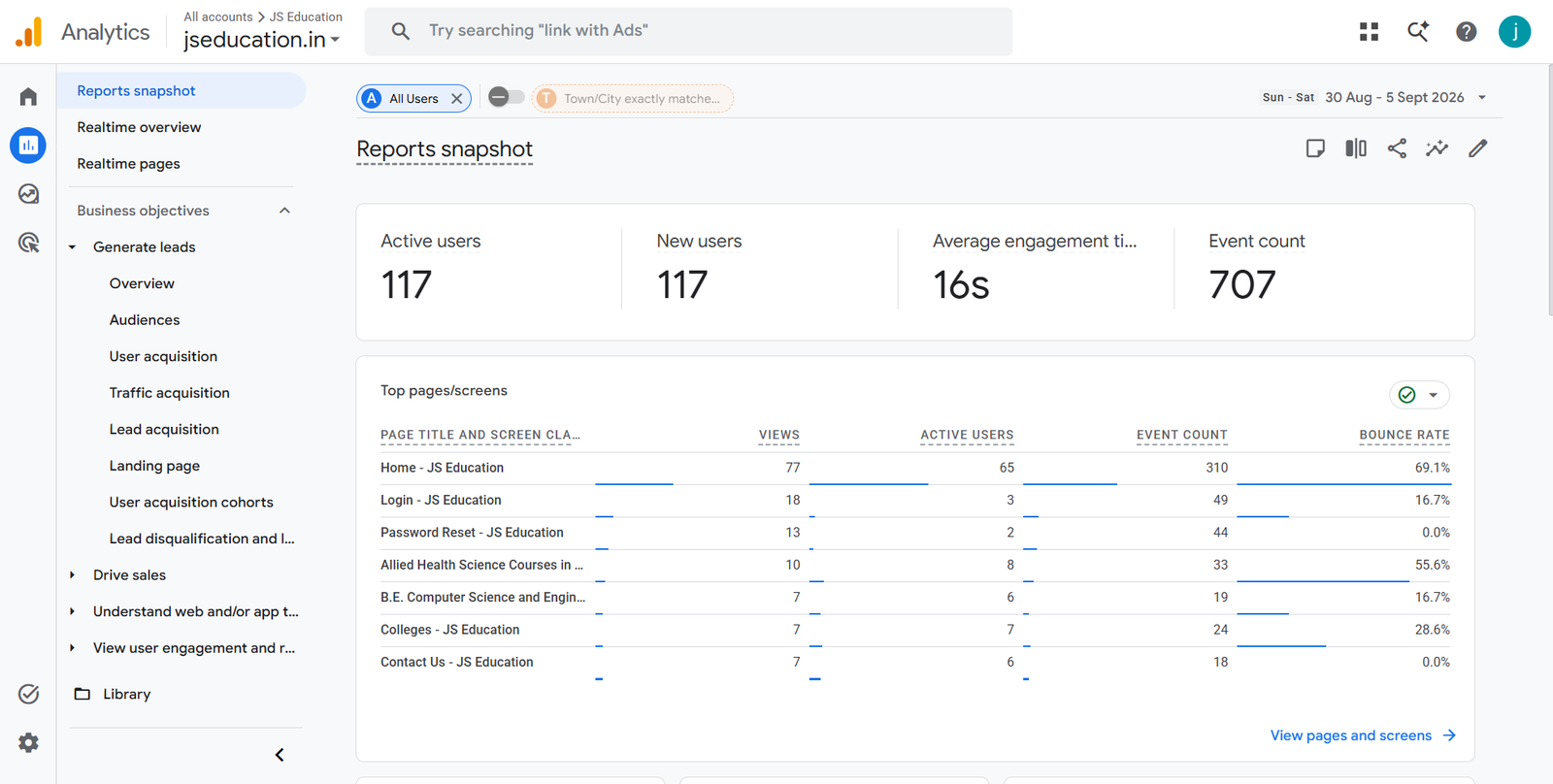
Task: Click the Customize report pencil icon
Action: coord(1477,148)
